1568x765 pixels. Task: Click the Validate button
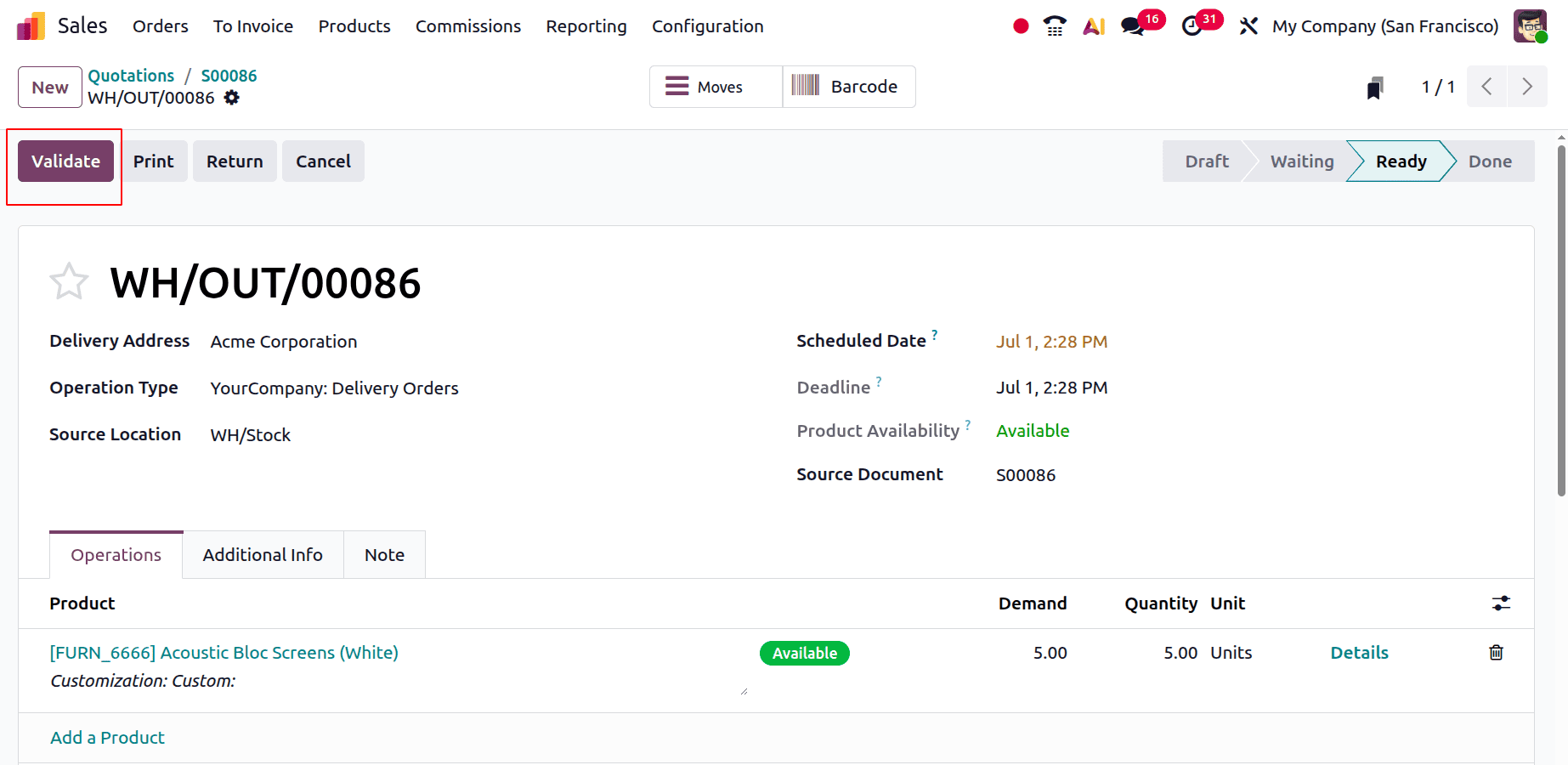65,161
